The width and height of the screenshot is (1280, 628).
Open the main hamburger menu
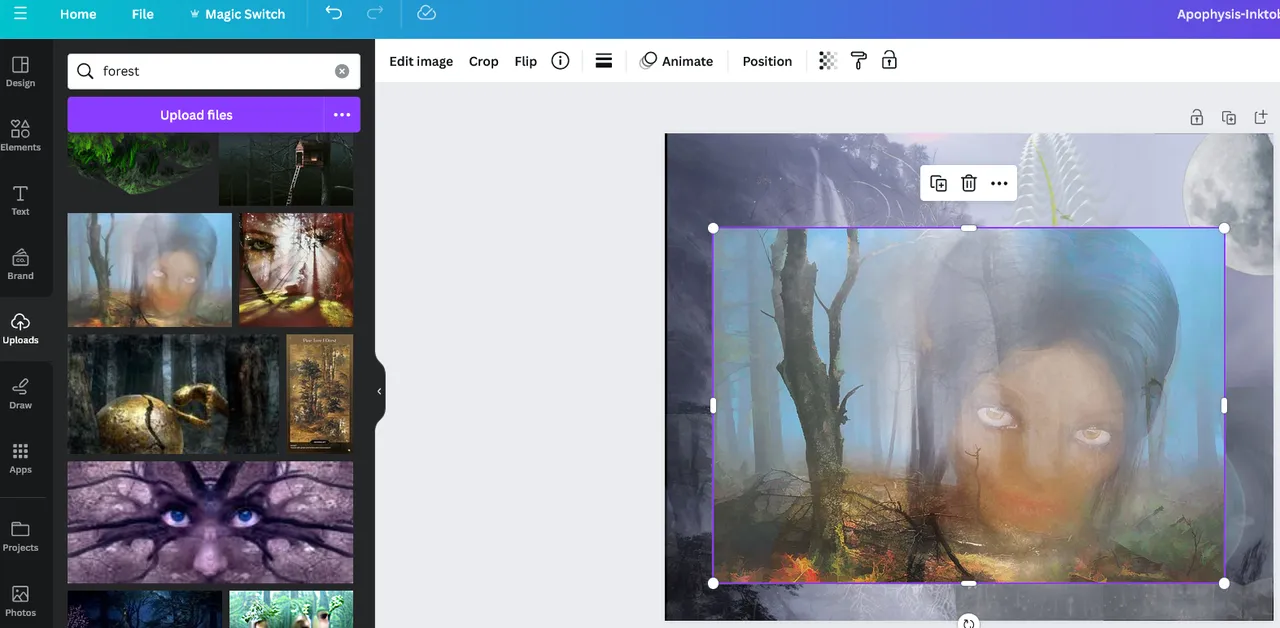click(20, 14)
